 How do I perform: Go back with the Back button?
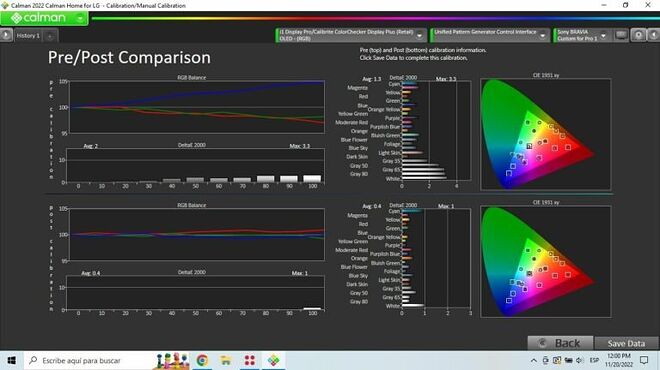point(560,343)
